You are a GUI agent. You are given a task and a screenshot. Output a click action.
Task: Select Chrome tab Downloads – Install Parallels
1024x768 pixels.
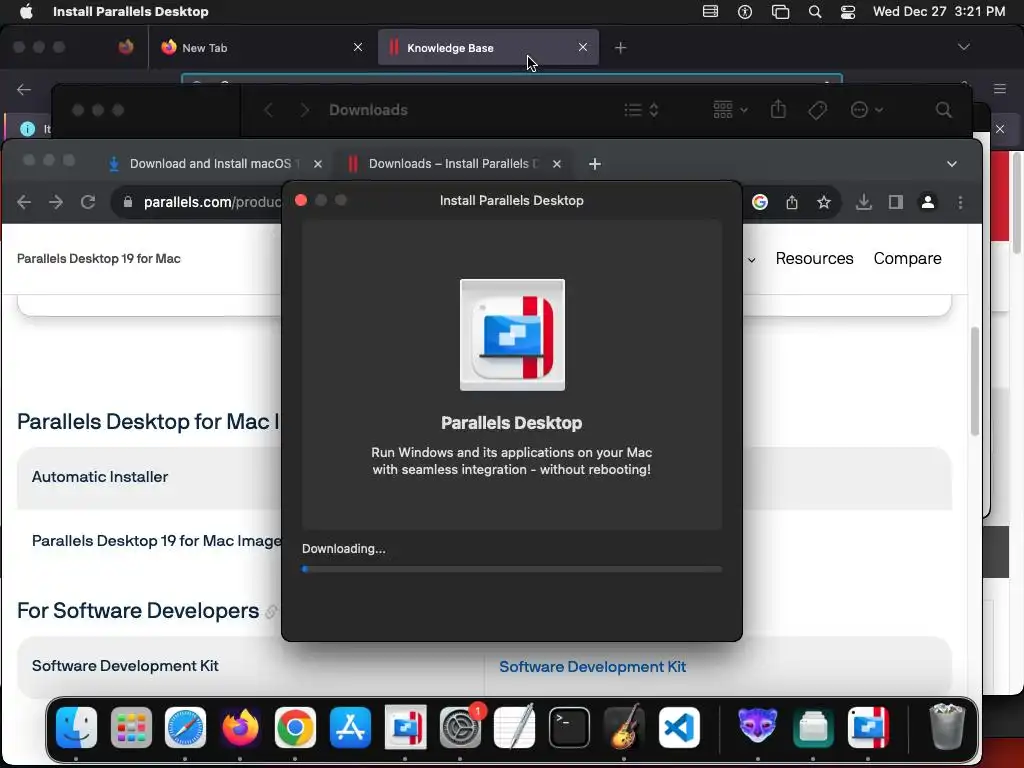pos(455,164)
